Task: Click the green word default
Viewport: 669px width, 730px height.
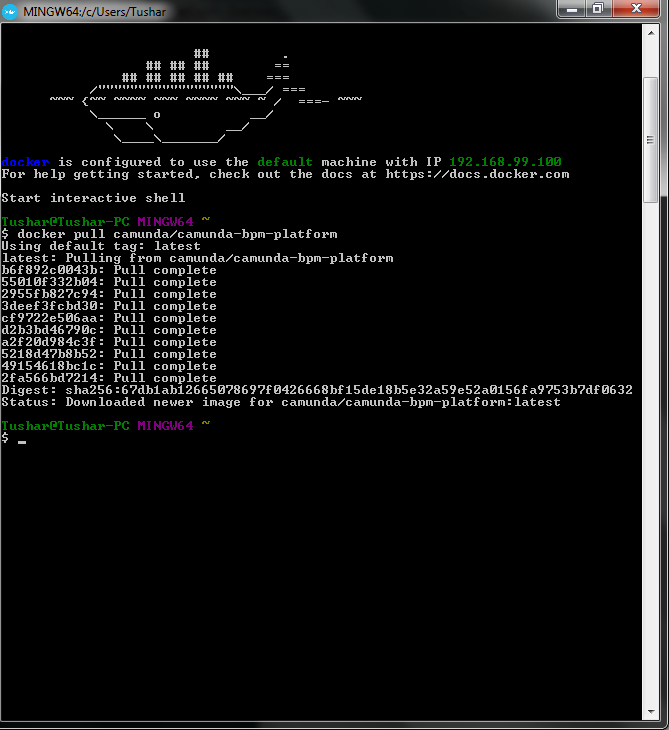Action: coord(285,162)
